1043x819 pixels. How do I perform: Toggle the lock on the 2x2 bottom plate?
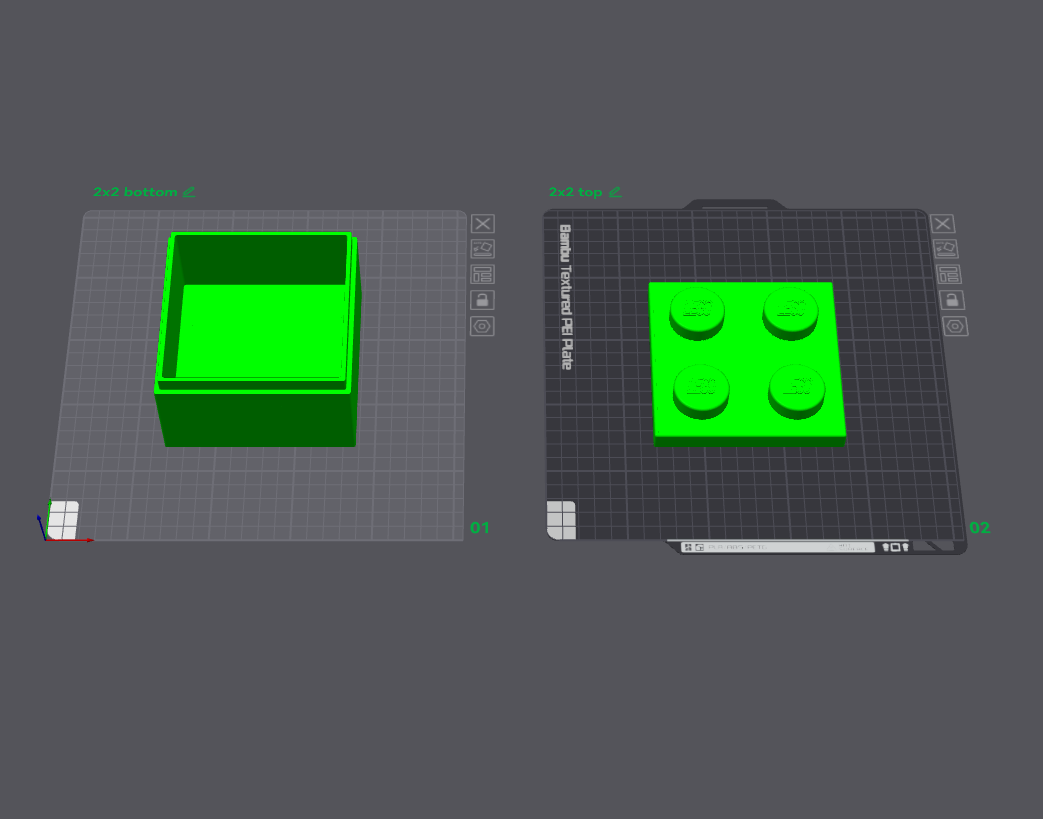coord(482,300)
